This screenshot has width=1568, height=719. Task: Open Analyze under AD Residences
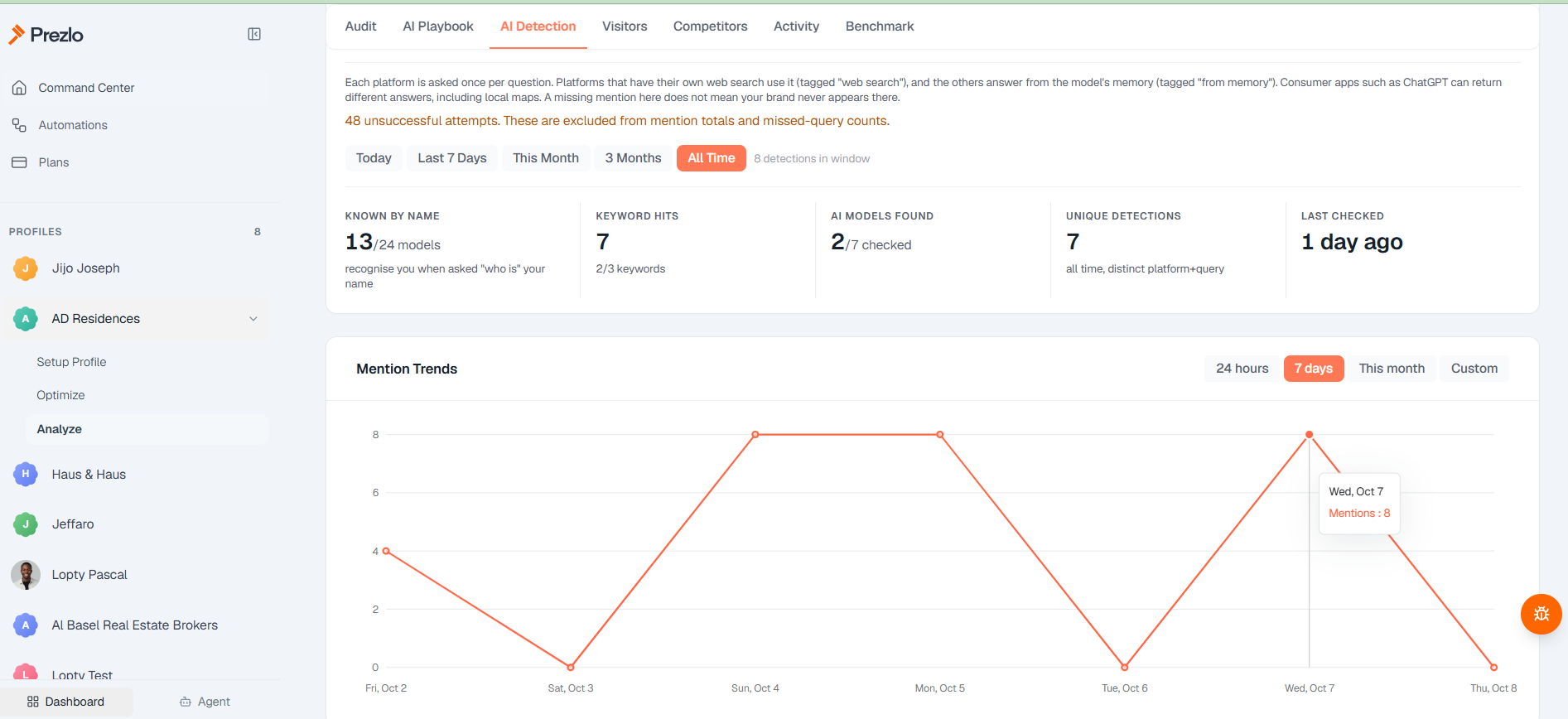pos(147,429)
